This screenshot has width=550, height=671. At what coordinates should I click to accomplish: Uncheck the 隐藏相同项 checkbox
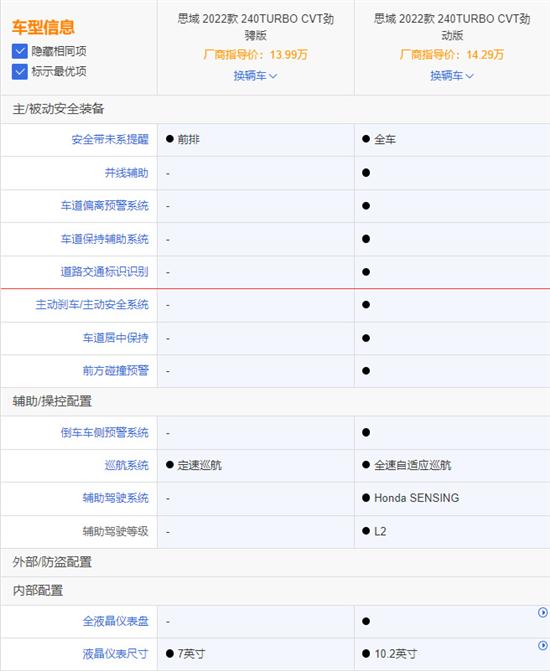point(20,51)
